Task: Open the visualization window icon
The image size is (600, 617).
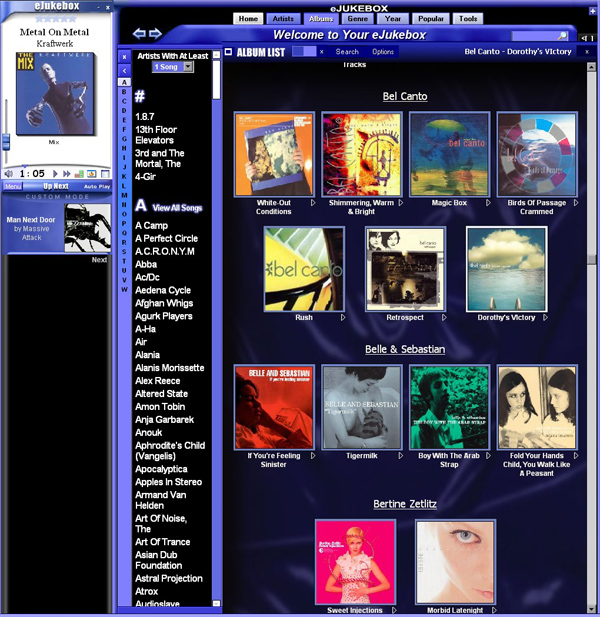Action: tap(92, 174)
